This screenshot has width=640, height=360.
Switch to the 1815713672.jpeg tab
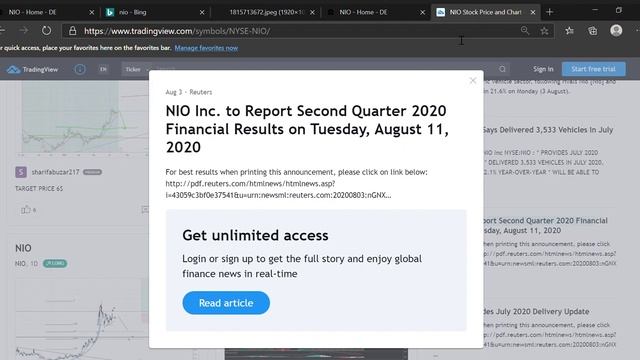267,12
